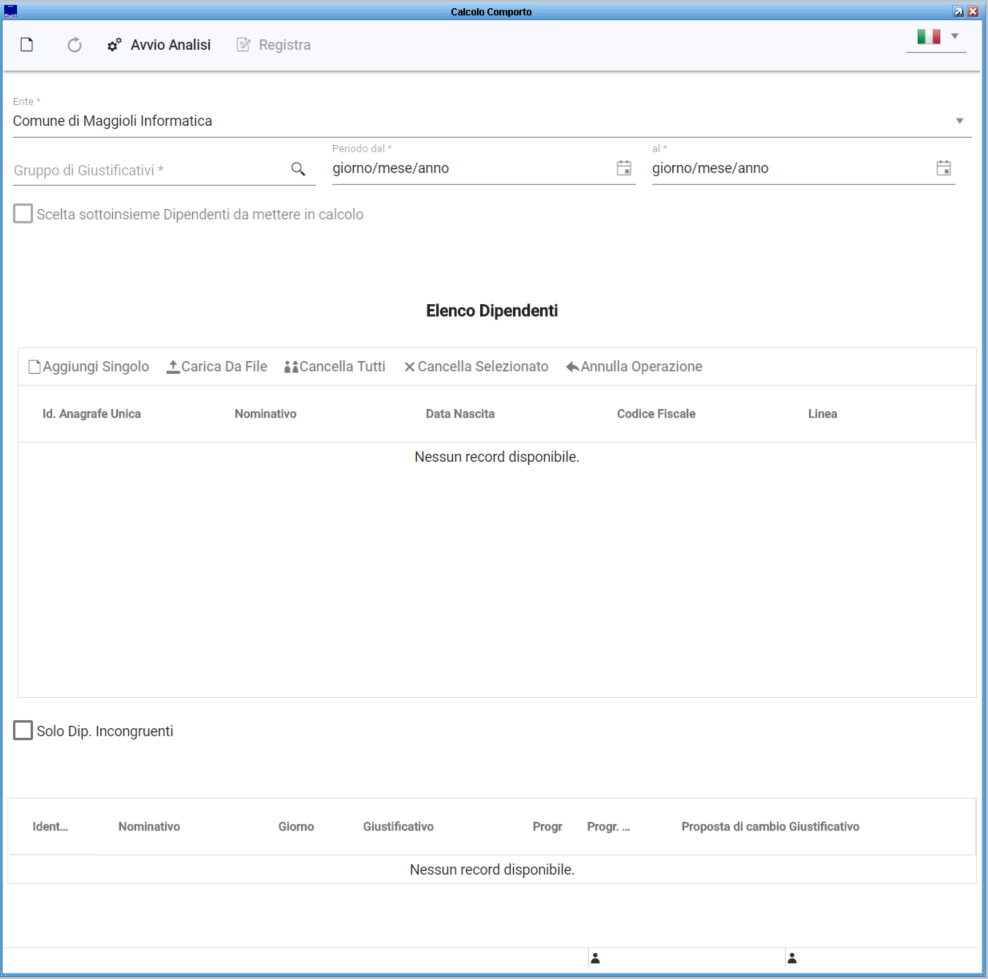Open the language dropdown arrow
This screenshot has height=979, width=988.
[x=955, y=36]
